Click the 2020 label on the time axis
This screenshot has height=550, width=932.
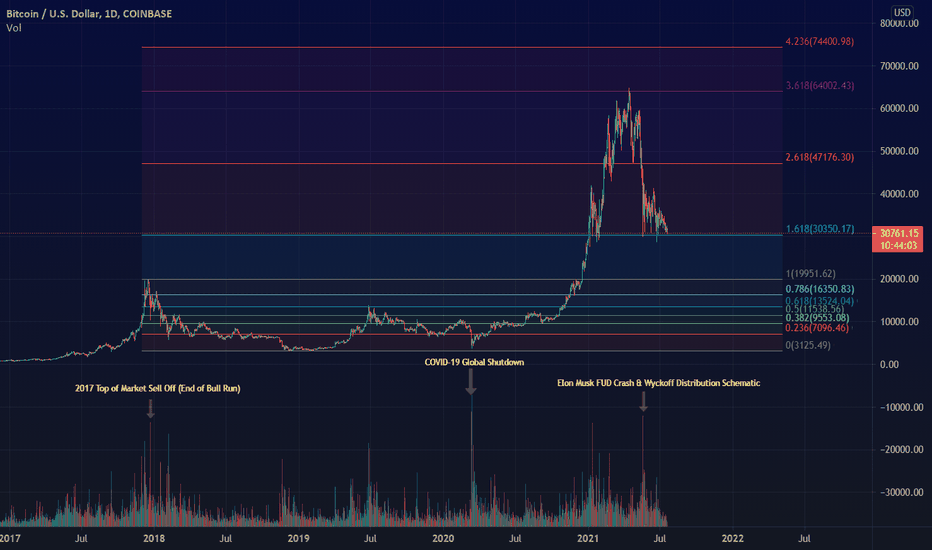pyautogui.click(x=443, y=539)
